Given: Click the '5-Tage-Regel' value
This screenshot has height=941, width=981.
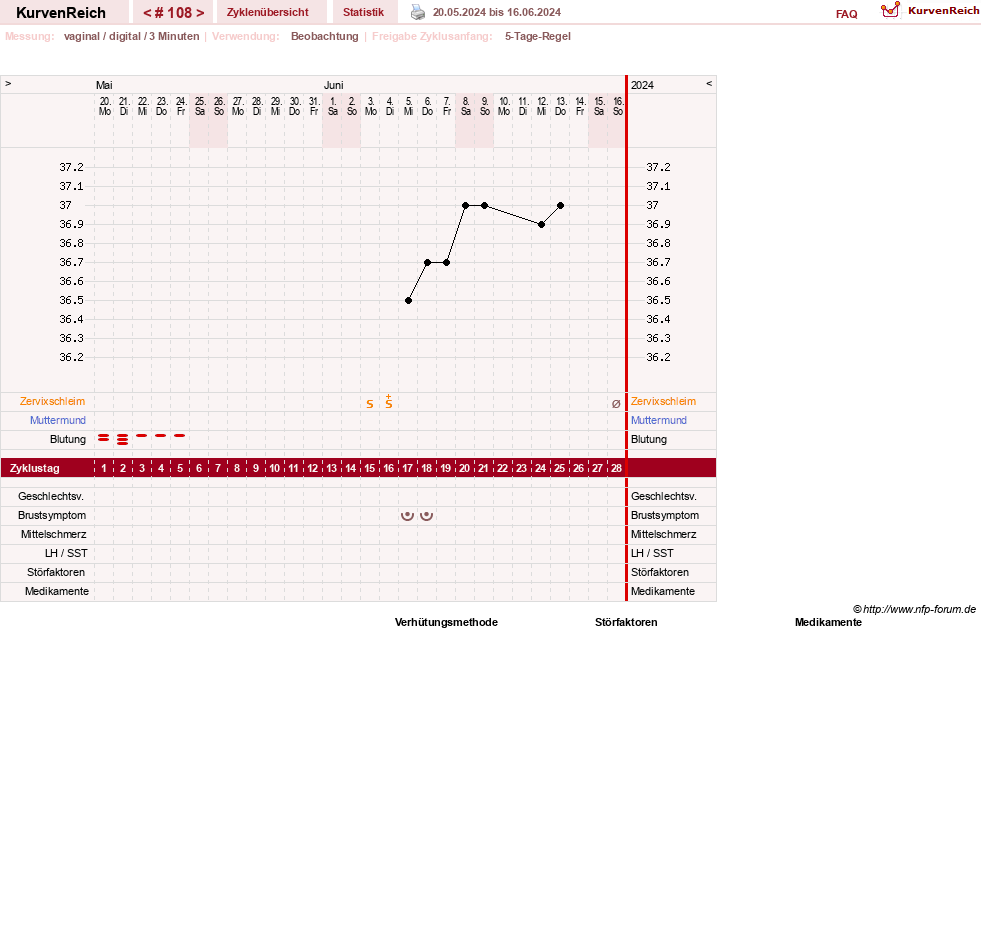Looking at the screenshot, I should point(538,36).
